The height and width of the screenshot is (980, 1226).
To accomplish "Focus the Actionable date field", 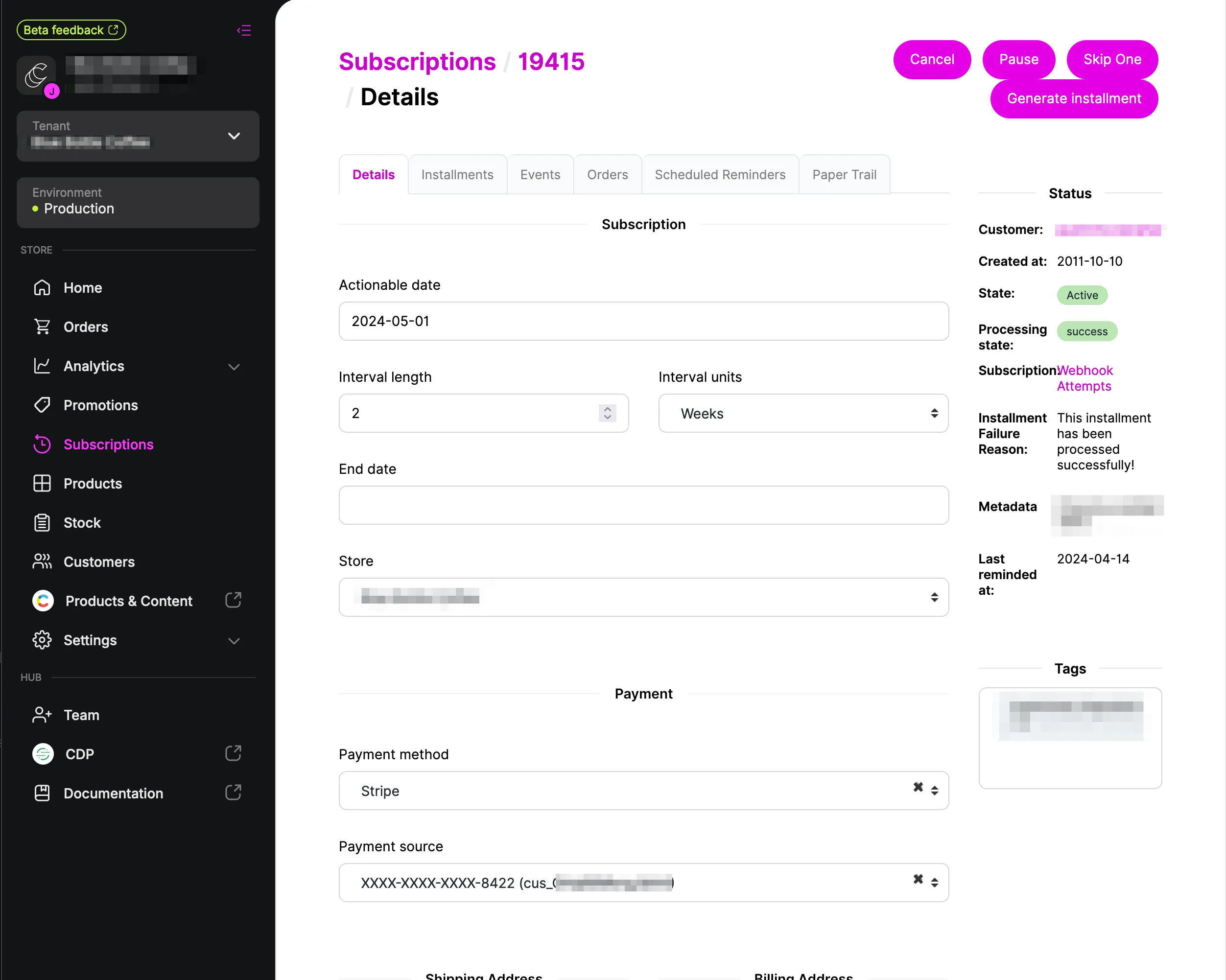I will pyautogui.click(x=644, y=321).
